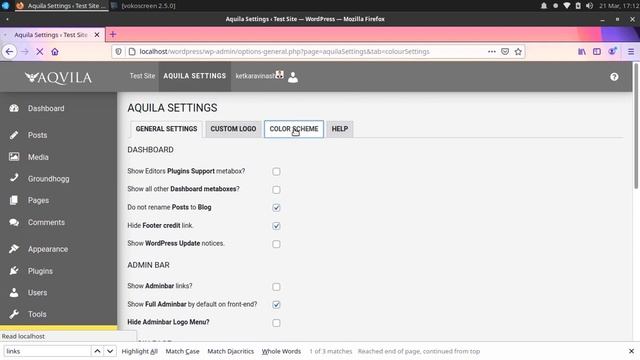Bookmark this page with star icon
The height and width of the screenshot is (360, 640).
click(518, 51)
